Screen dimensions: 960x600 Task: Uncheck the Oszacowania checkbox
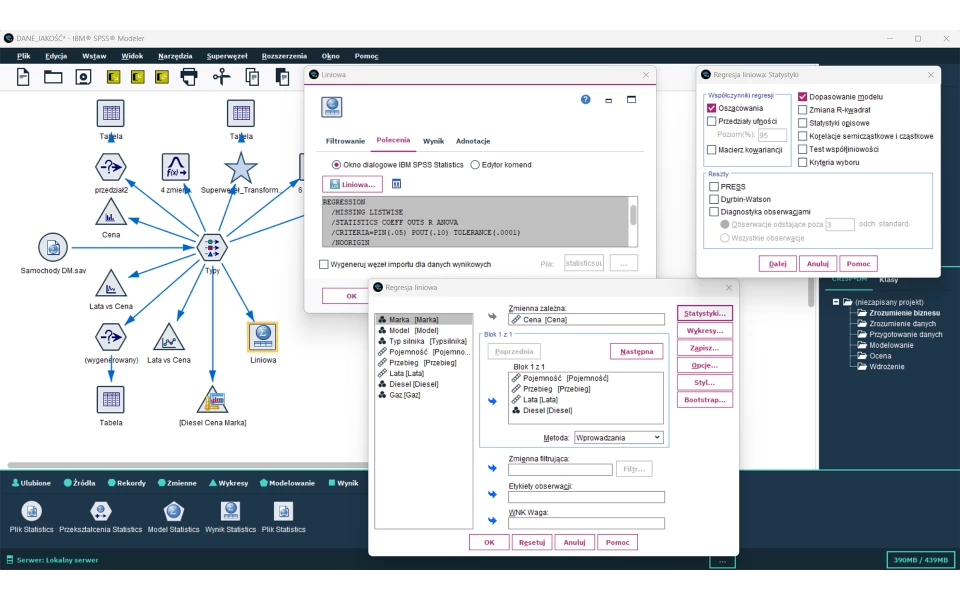coord(712,108)
